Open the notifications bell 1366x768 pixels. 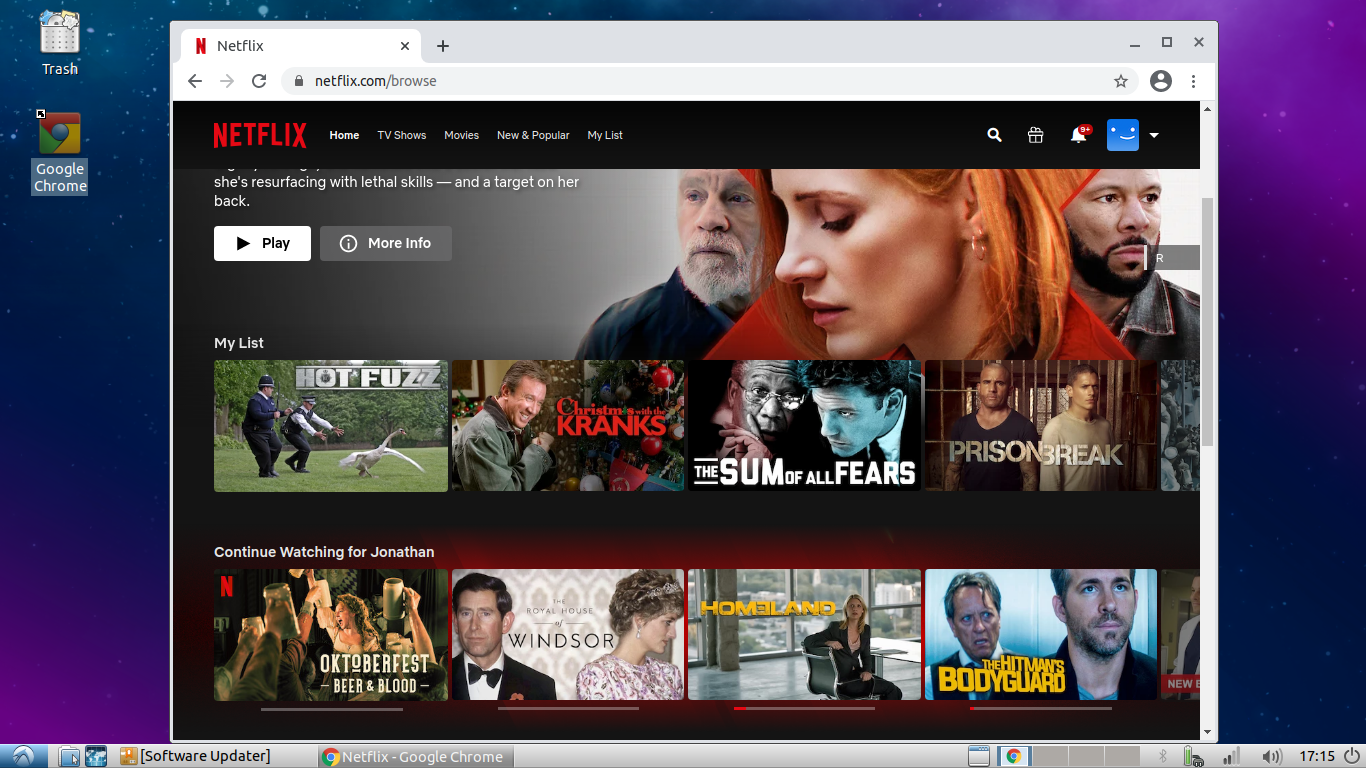point(1079,134)
